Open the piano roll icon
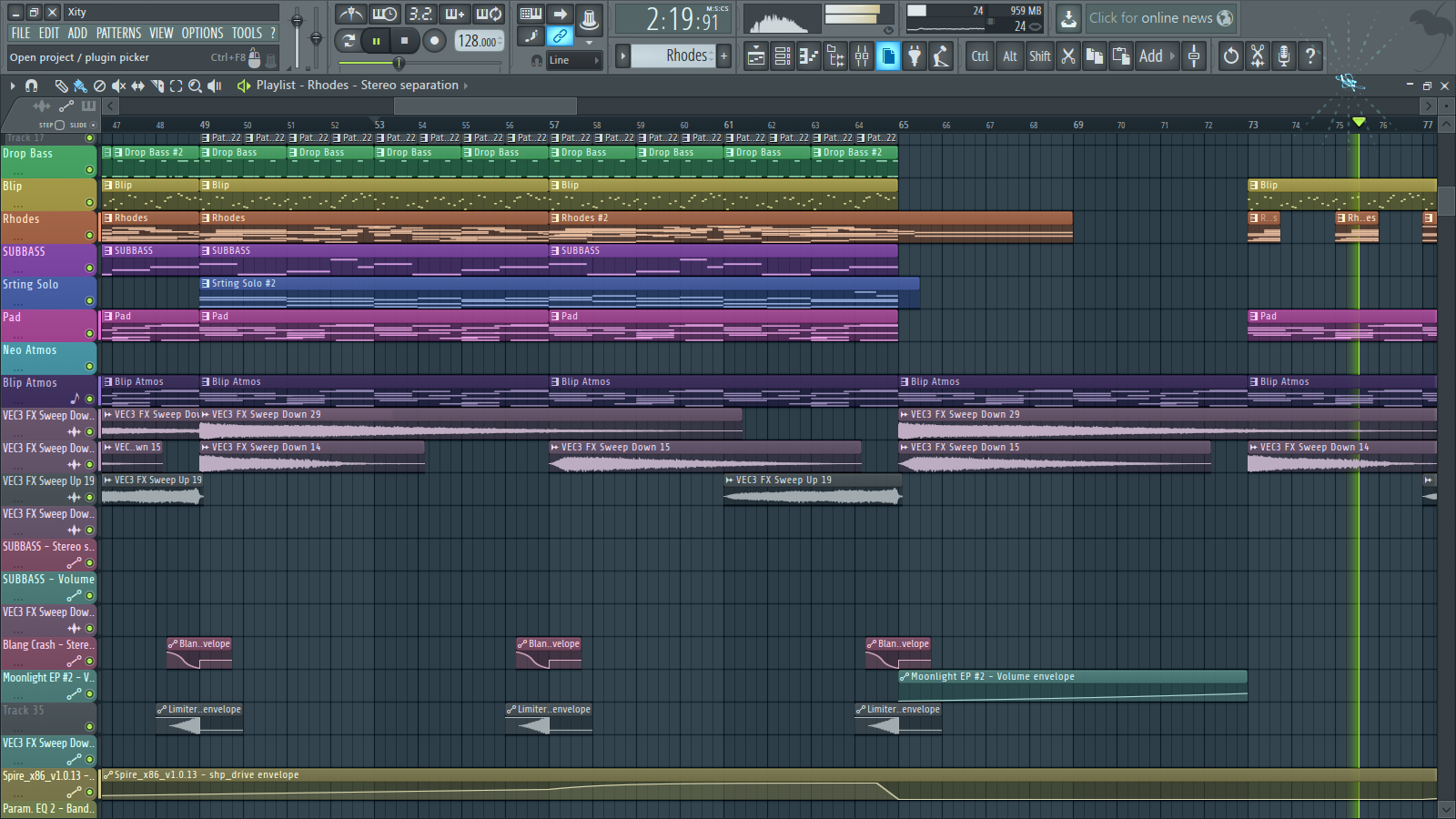This screenshot has width=1456, height=819. coord(809,56)
